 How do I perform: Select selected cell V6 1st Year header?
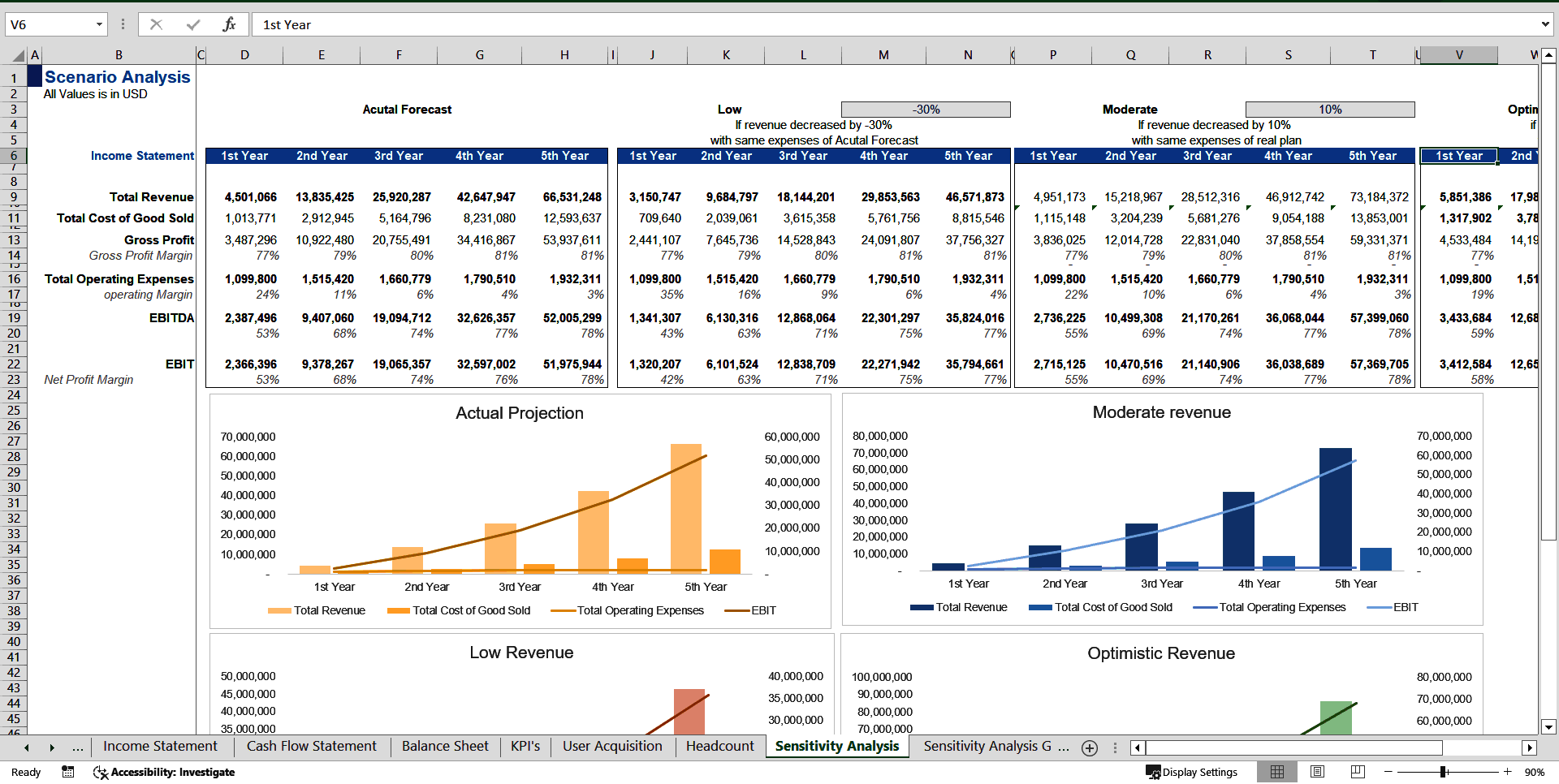pyautogui.click(x=1459, y=156)
